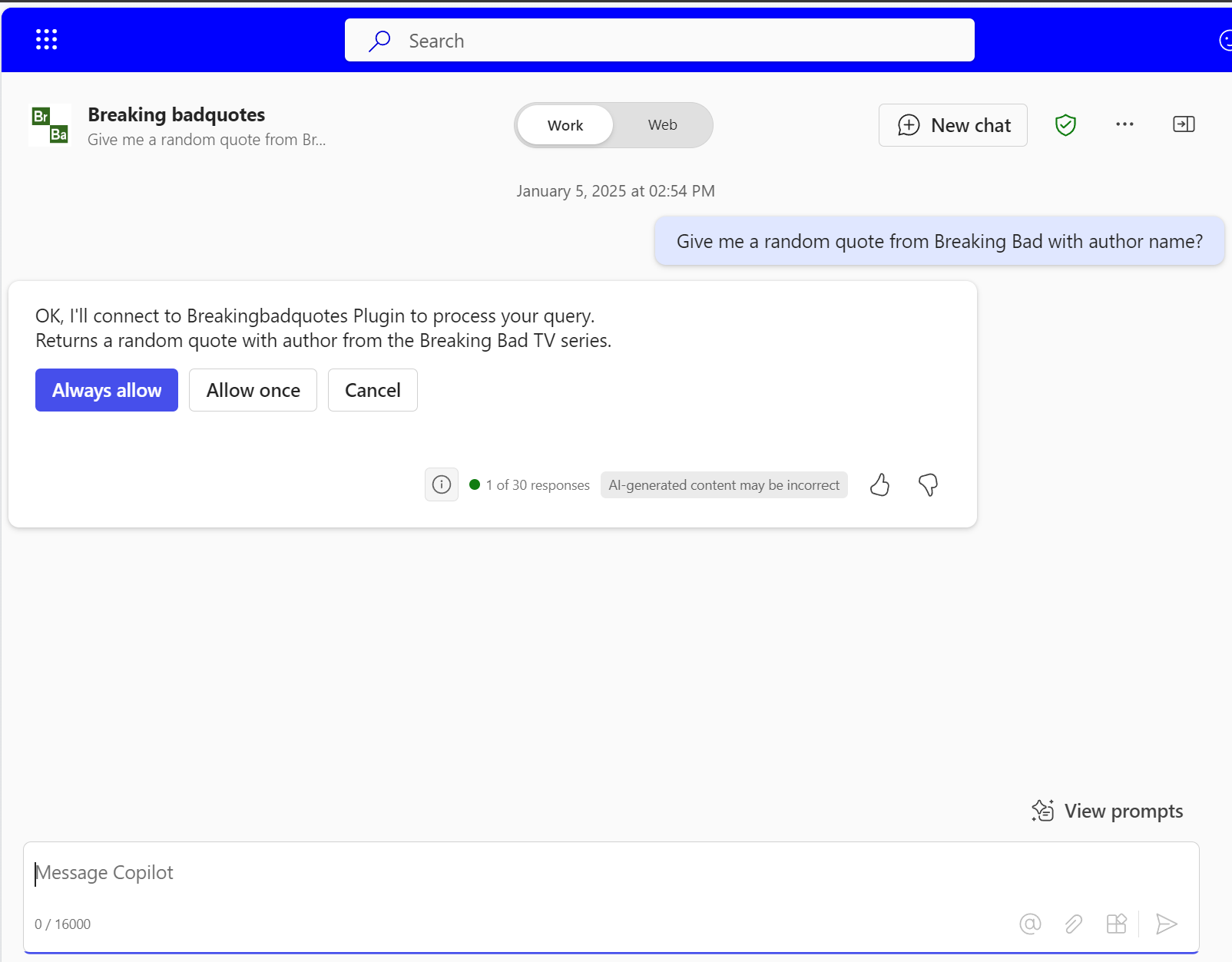Give the response a thumbs down
Viewport: 1232px width, 962px height.
928,484
